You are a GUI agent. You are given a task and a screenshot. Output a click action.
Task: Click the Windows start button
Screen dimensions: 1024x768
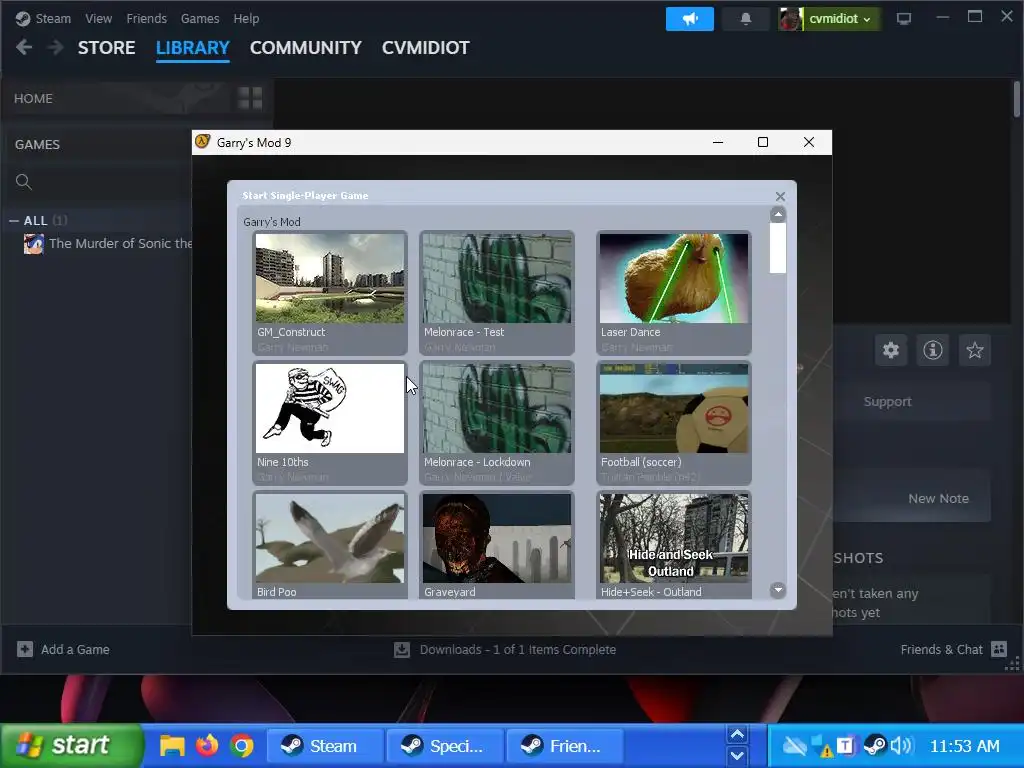(x=71, y=745)
